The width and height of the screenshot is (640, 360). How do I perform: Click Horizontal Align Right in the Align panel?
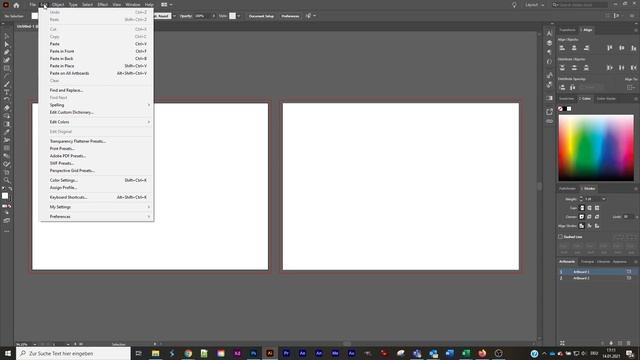tap(586, 48)
